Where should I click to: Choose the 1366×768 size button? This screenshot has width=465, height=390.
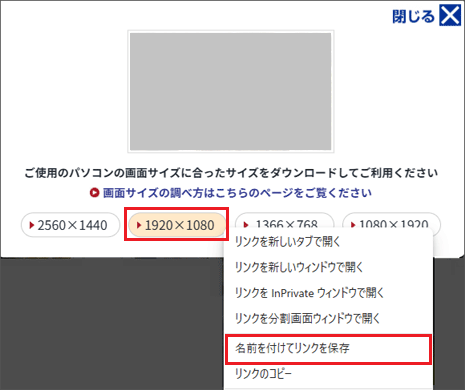284,221
